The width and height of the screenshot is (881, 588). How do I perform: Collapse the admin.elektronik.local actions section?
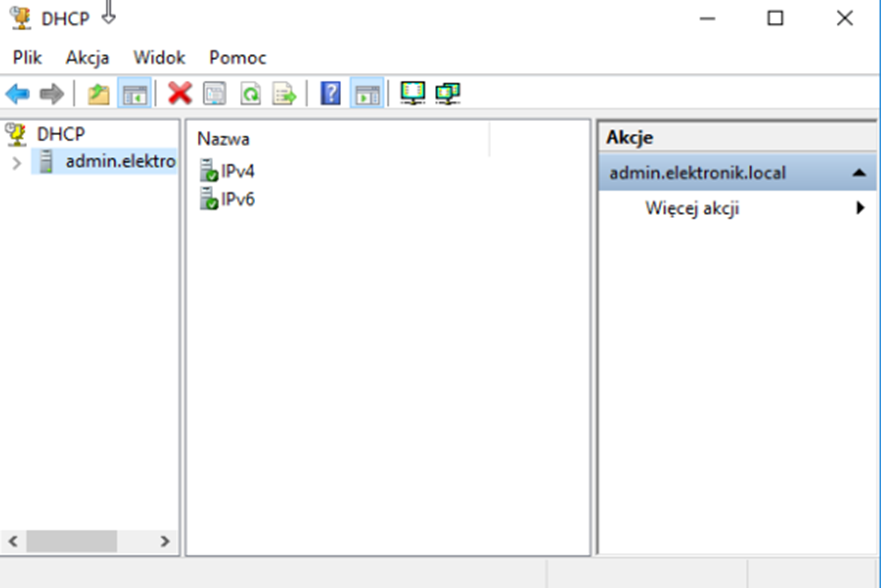coord(858,173)
